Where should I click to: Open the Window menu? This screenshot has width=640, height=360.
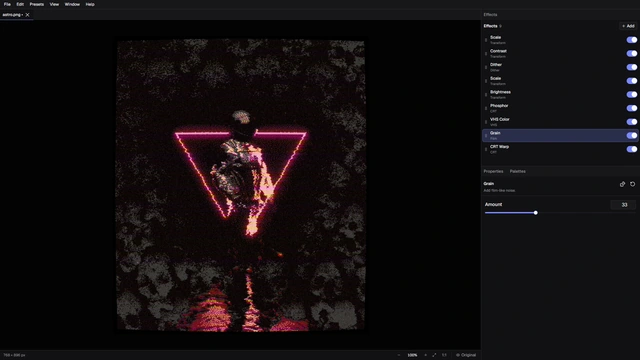pyautogui.click(x=72, y=4)
